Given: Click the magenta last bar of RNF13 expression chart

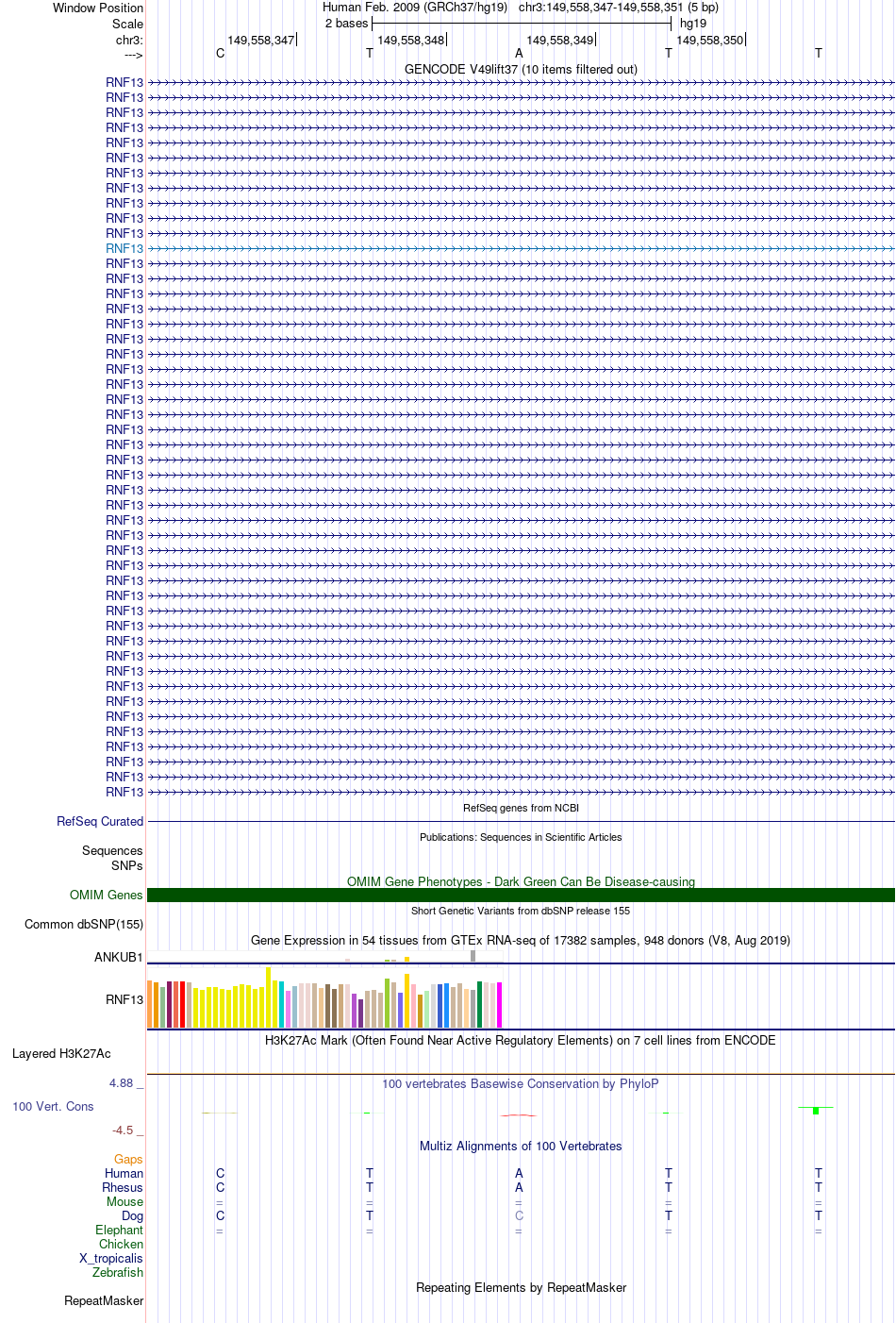Looking at the screenshot, I should pyautogui.click(x=500, y=1005).
